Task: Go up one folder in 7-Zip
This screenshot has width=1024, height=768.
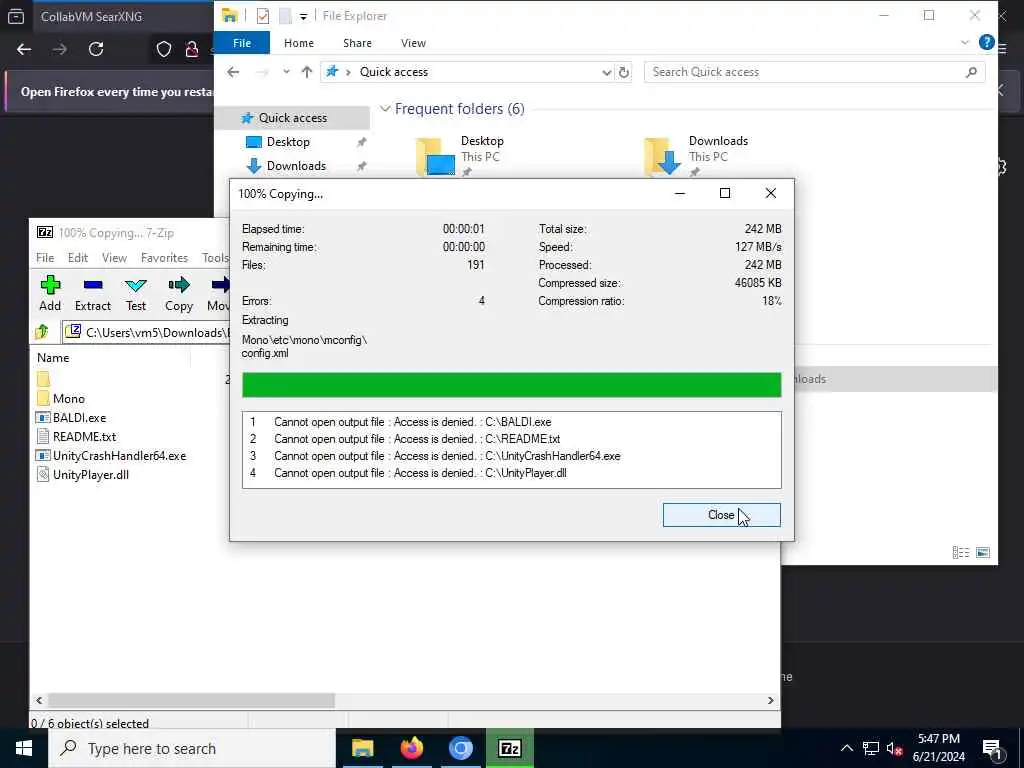Action: point(42,332)
